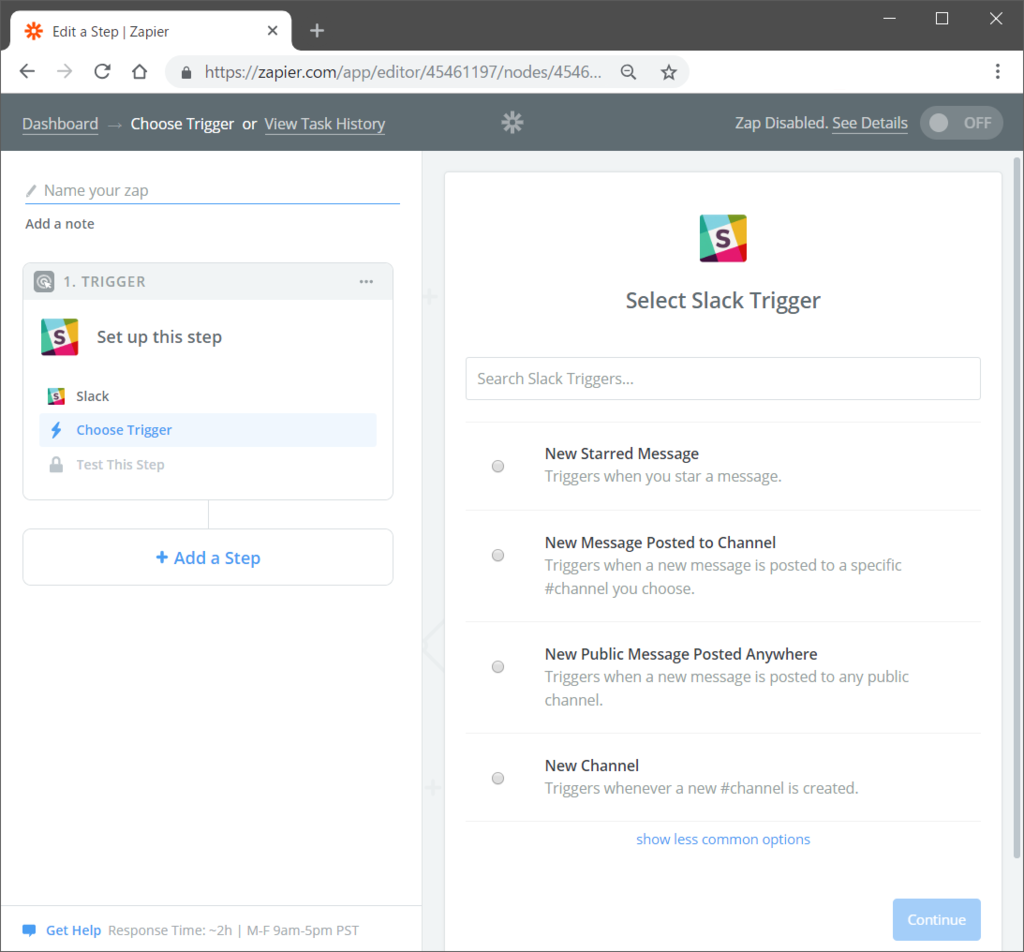Click the Add a Step button

click(208, 557)
